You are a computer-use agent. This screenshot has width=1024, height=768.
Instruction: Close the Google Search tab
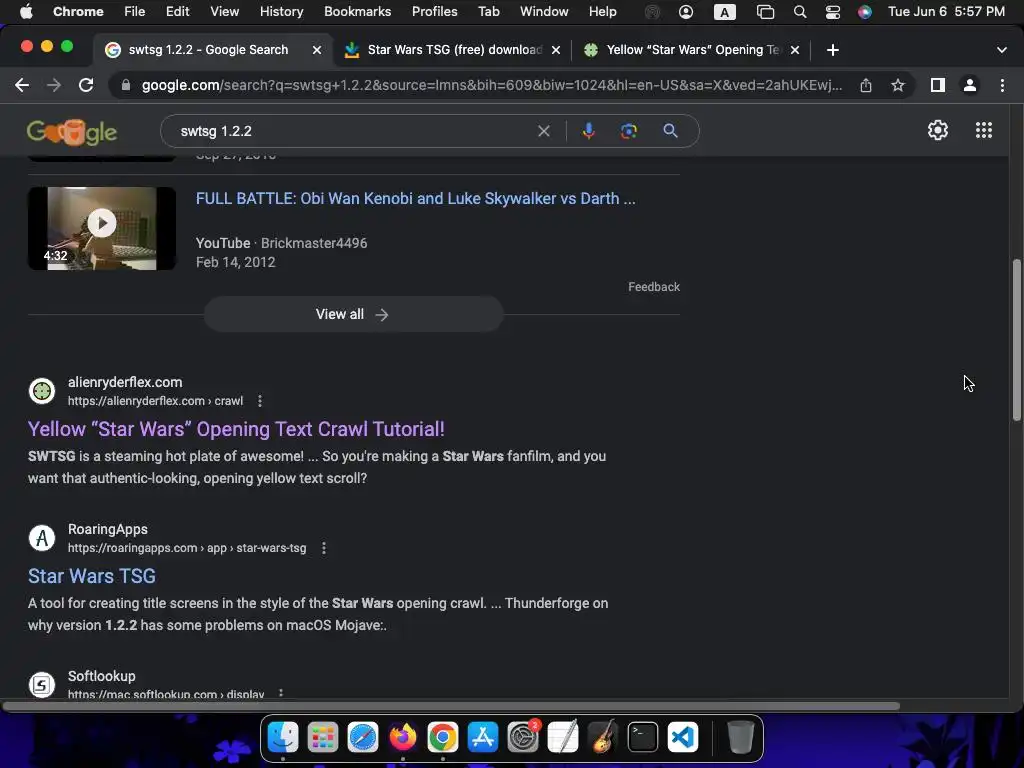pyautogui.click(x=317, y=50)
